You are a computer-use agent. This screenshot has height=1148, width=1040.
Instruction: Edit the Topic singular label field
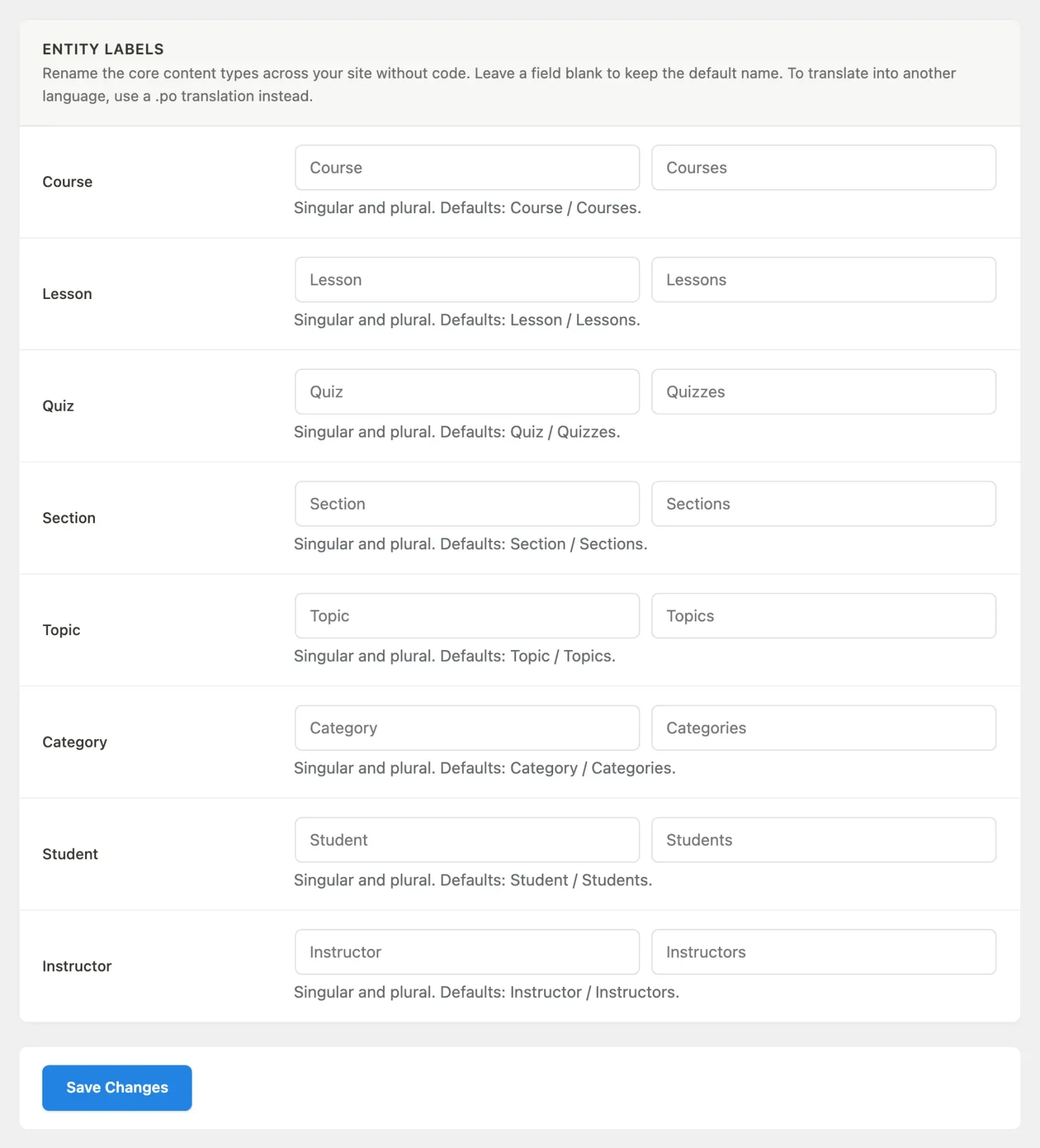click(467, 616)
